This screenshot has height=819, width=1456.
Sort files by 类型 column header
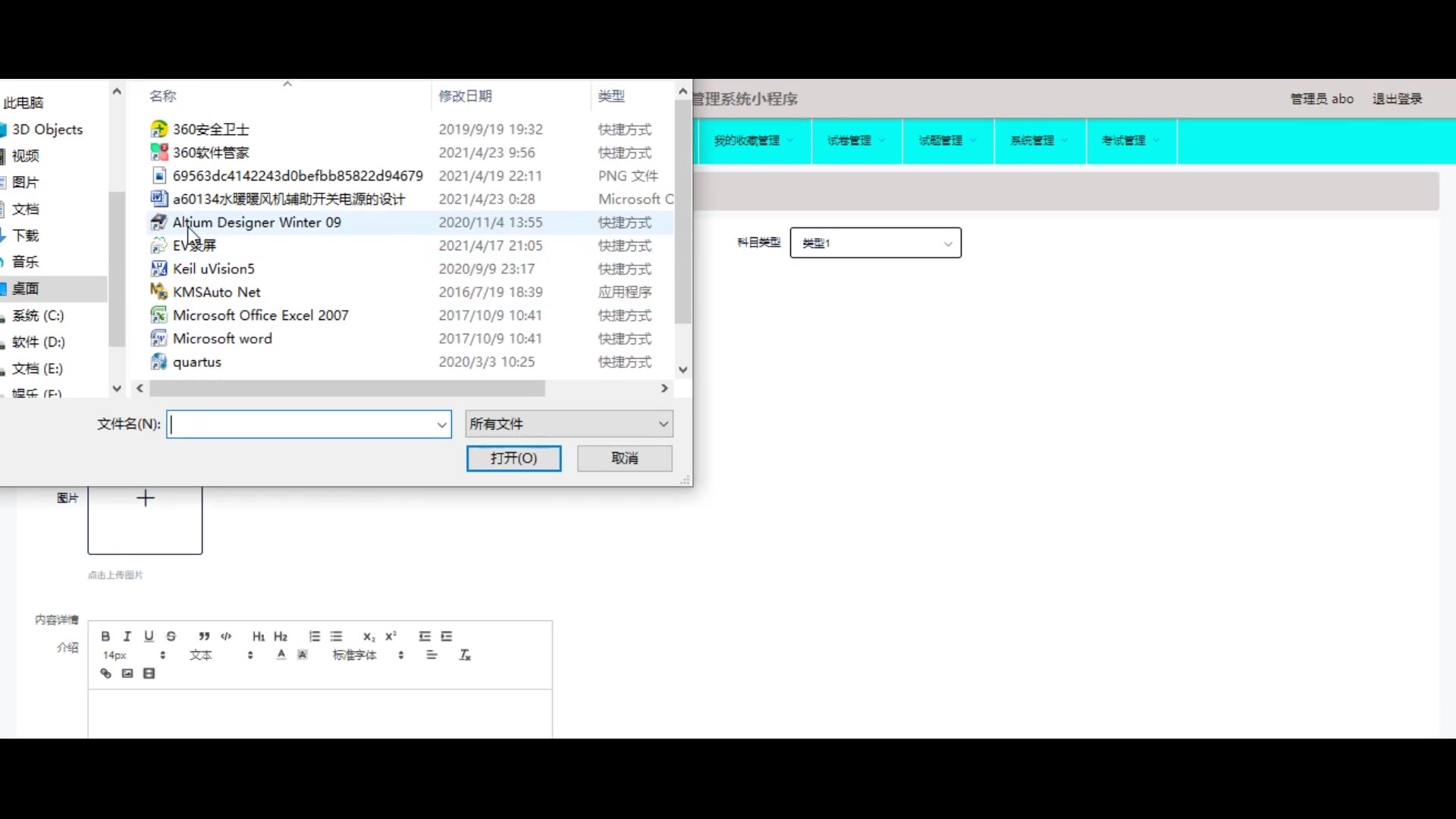(x=611, y=96)
